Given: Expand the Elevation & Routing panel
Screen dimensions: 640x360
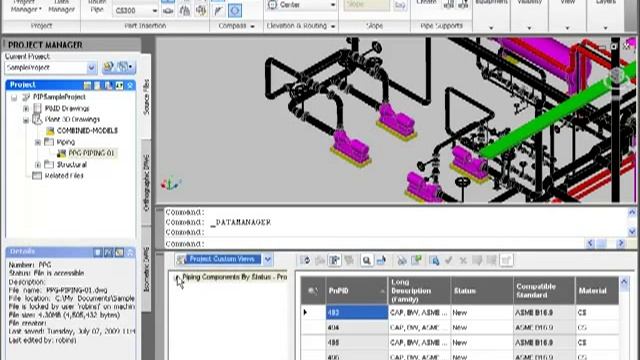Looking at the screenshot, I should pos(333,26).
